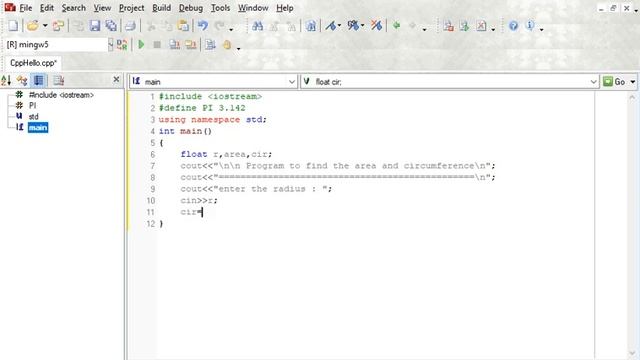Image resolution: width=640 pixels, height=360 pixels.
Task: Click the next-bookmark flag icon
Action: pos(353,26)
